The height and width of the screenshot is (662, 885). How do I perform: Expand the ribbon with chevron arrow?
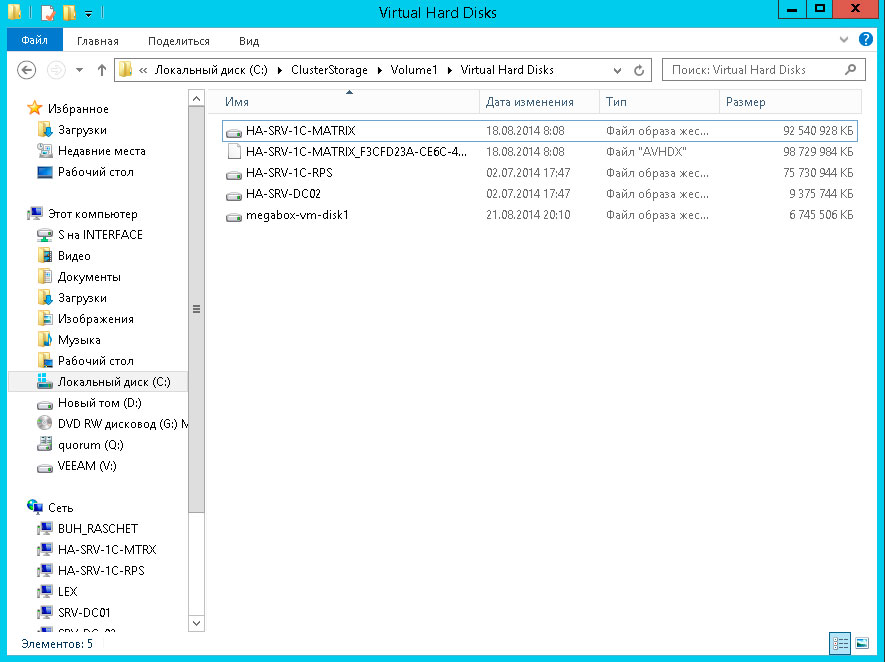[845, 40]
